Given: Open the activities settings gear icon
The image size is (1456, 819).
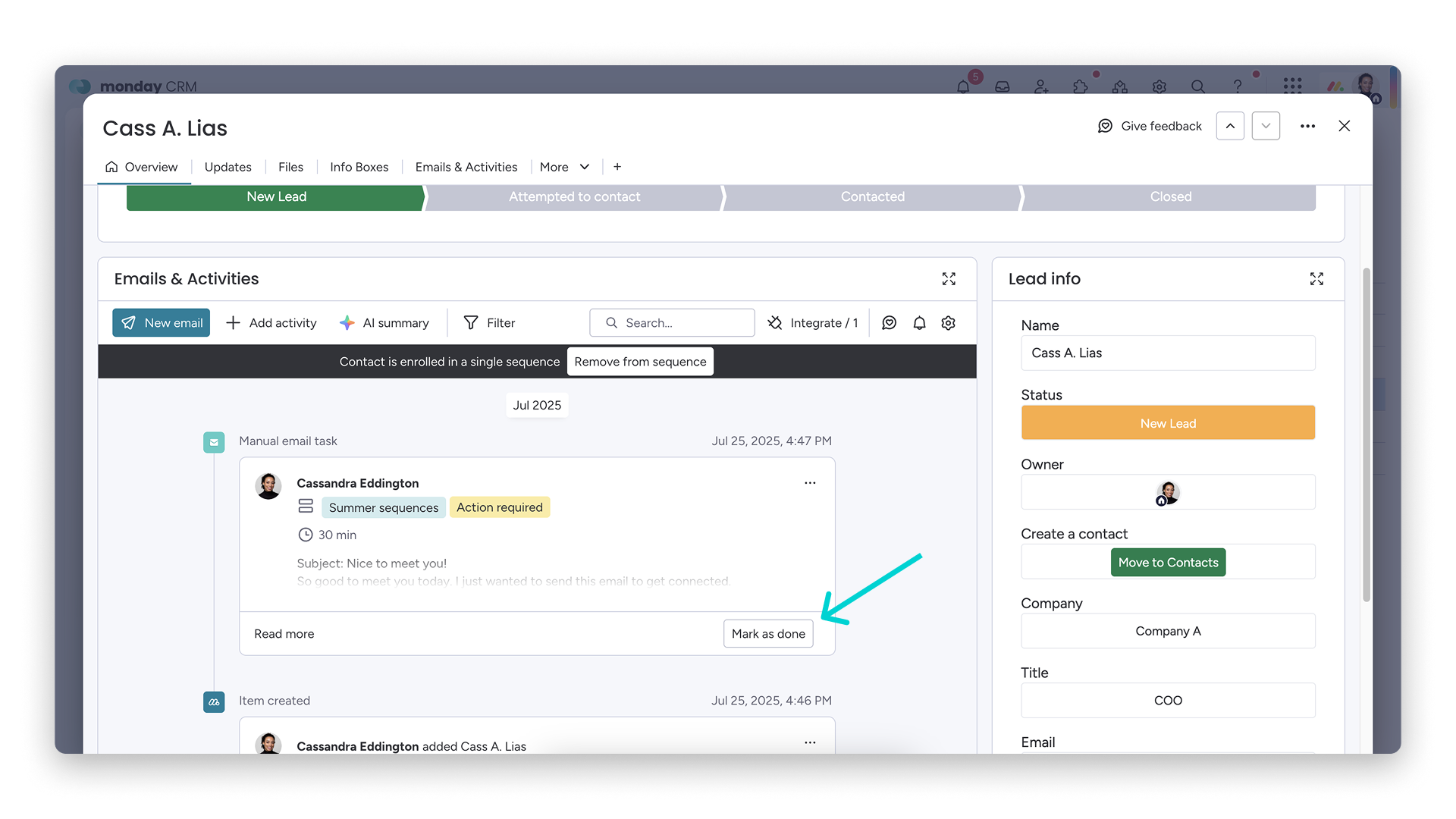Looking at the screenshot, I should tap(948, 323).
